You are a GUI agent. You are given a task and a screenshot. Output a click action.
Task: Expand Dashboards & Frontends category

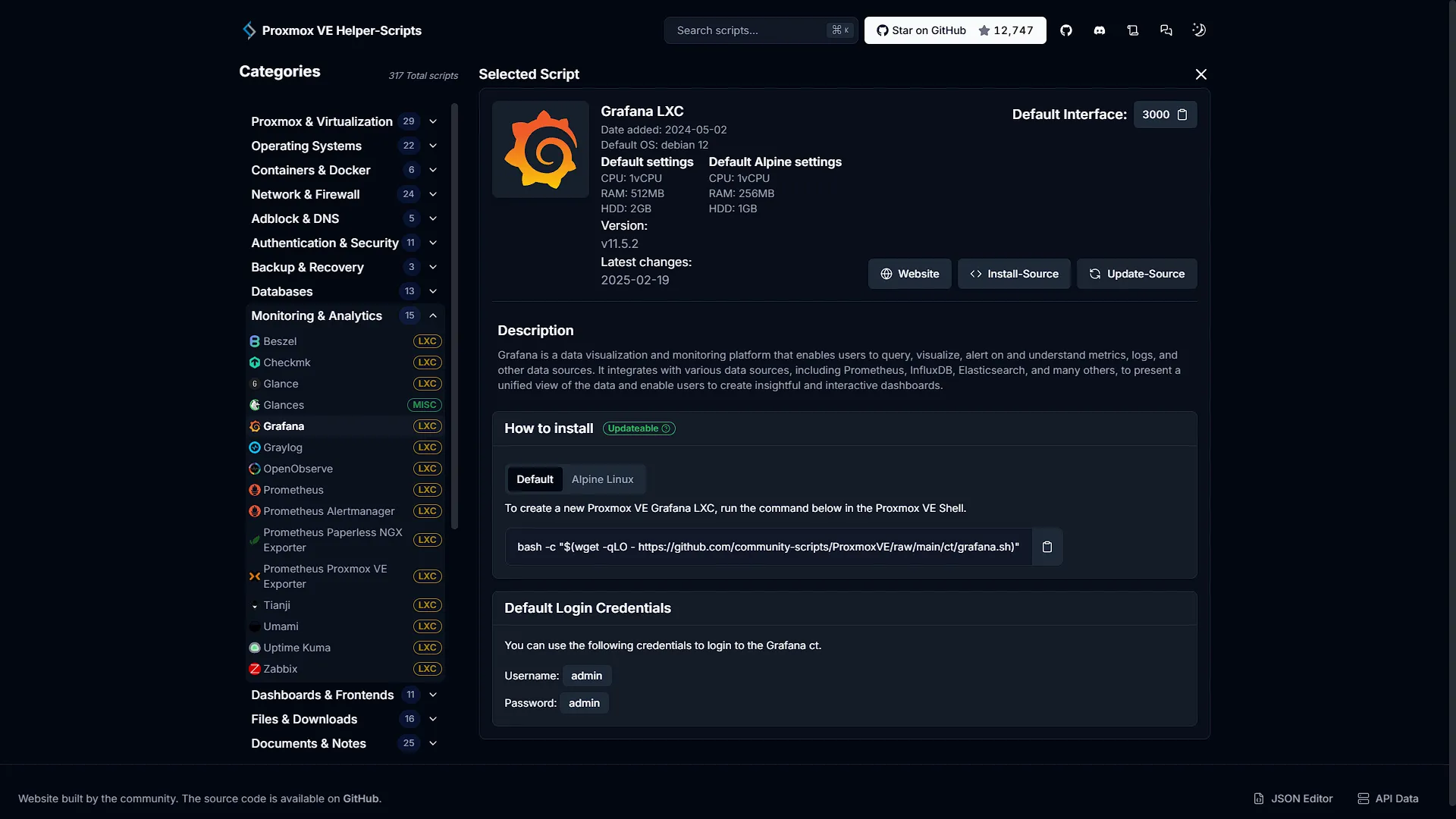pos(345,695)
